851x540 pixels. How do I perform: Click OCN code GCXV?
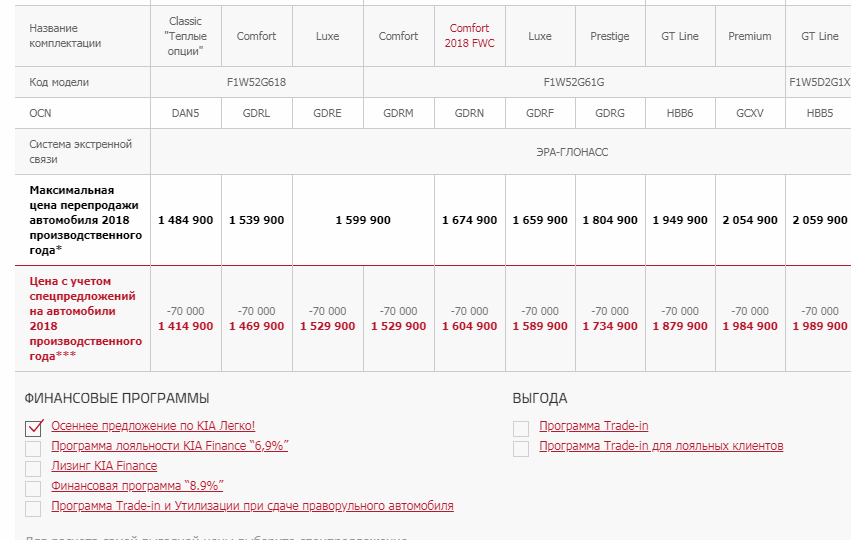(x=750, y=113)
